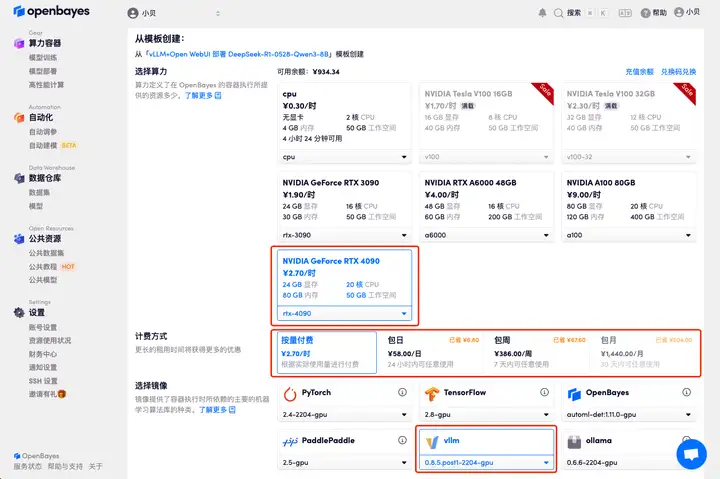Open the notification bell

click(x=542, y=13)
